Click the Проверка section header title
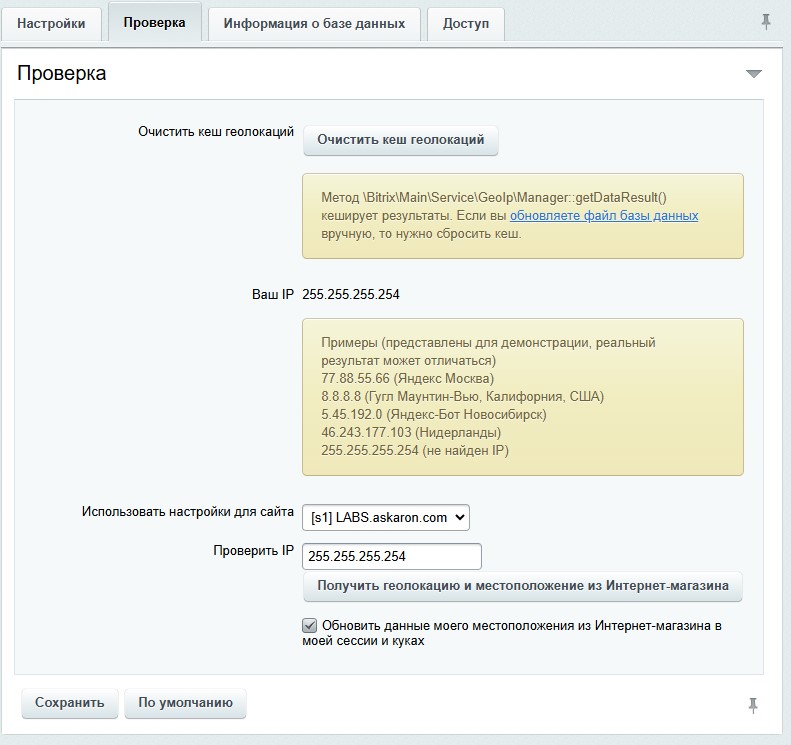The width and height of the screenshot is (791, 745). [x=62, y=74]
